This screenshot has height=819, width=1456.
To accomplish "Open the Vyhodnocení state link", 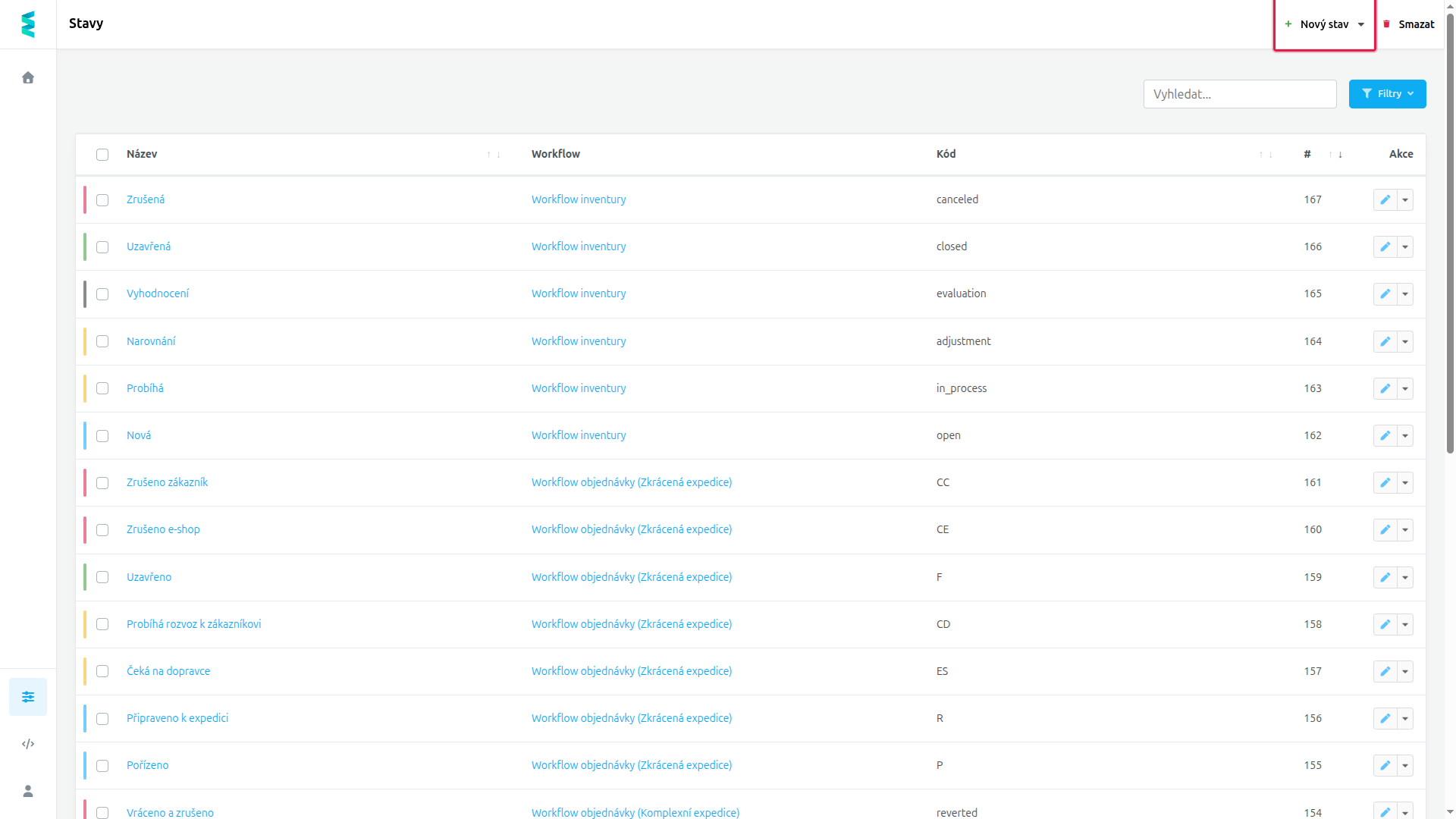I will coord(158,293).
